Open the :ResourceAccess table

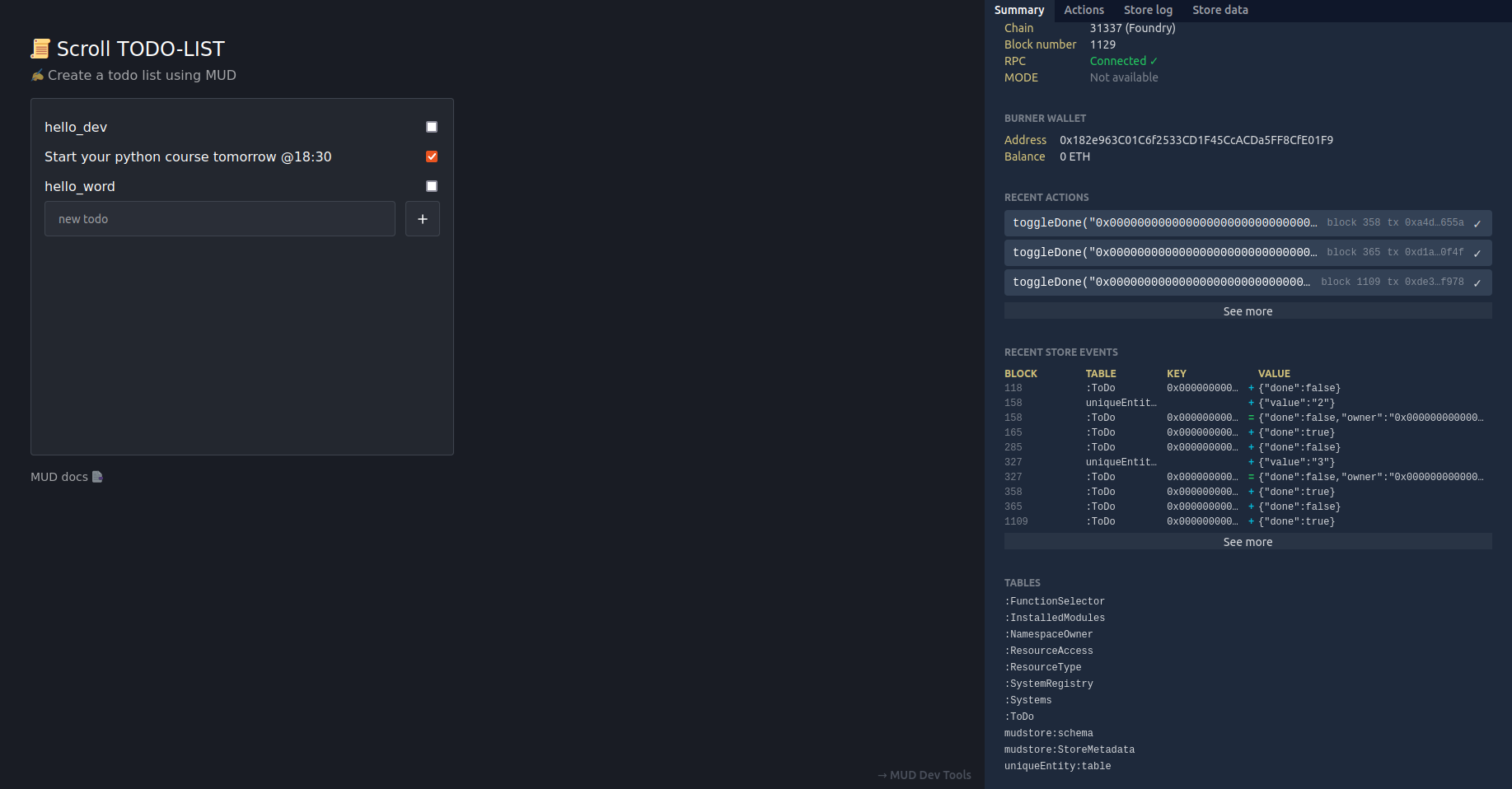[x=1049, y=651]
